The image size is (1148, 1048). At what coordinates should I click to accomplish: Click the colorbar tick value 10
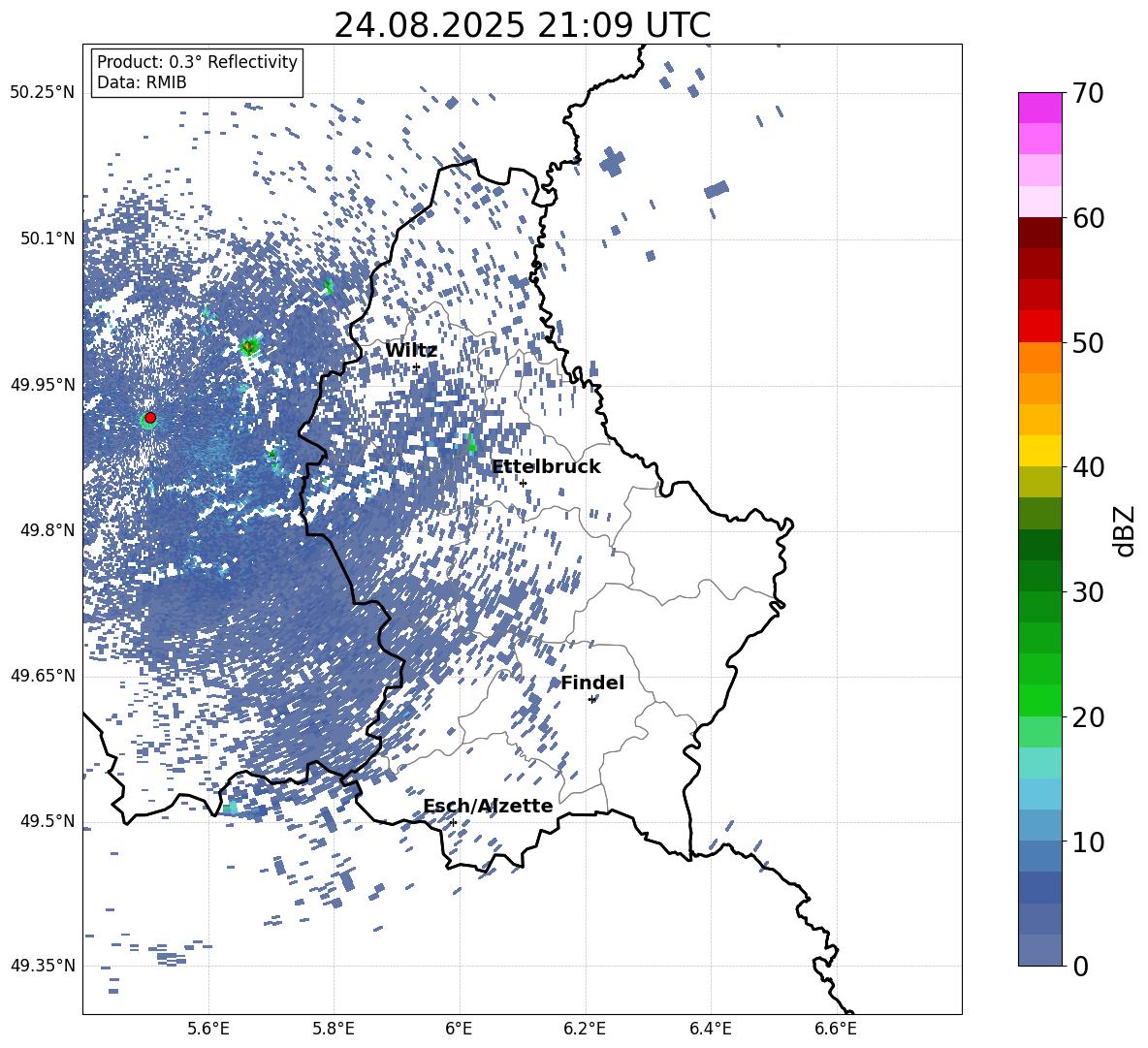(1088, 842)
